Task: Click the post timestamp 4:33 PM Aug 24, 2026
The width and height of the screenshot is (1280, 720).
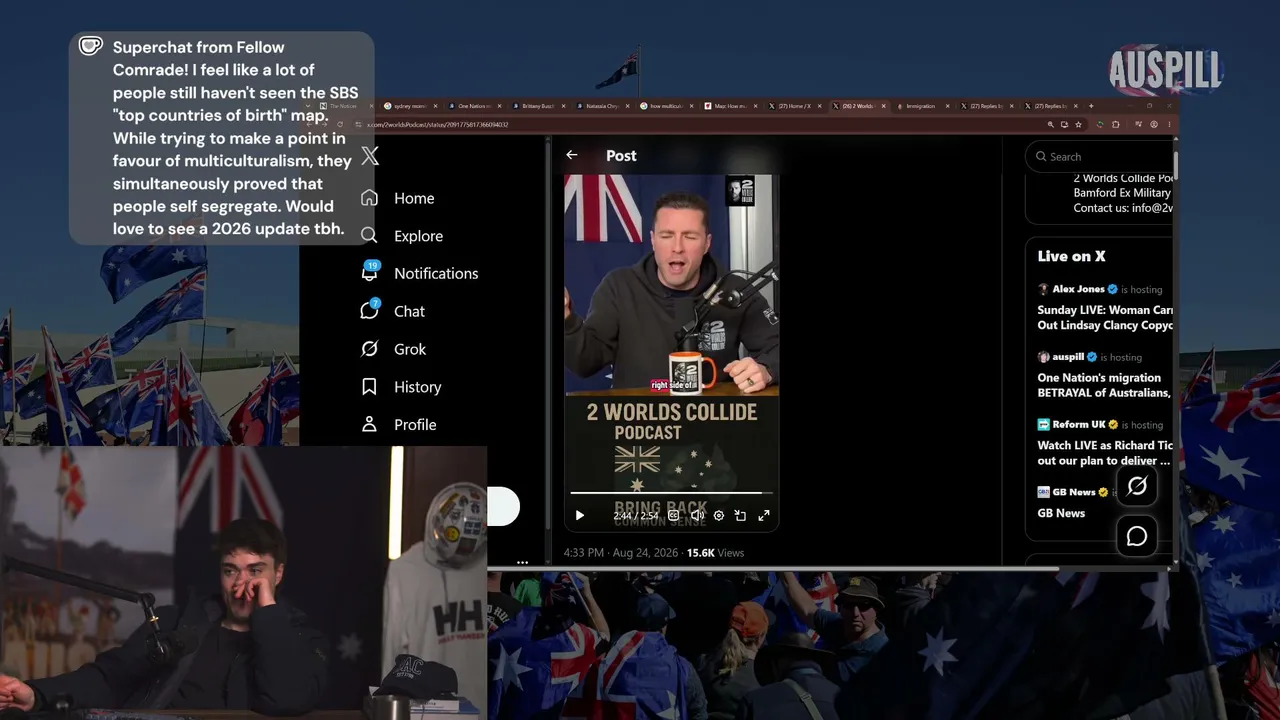Action: tap(620, 552)
